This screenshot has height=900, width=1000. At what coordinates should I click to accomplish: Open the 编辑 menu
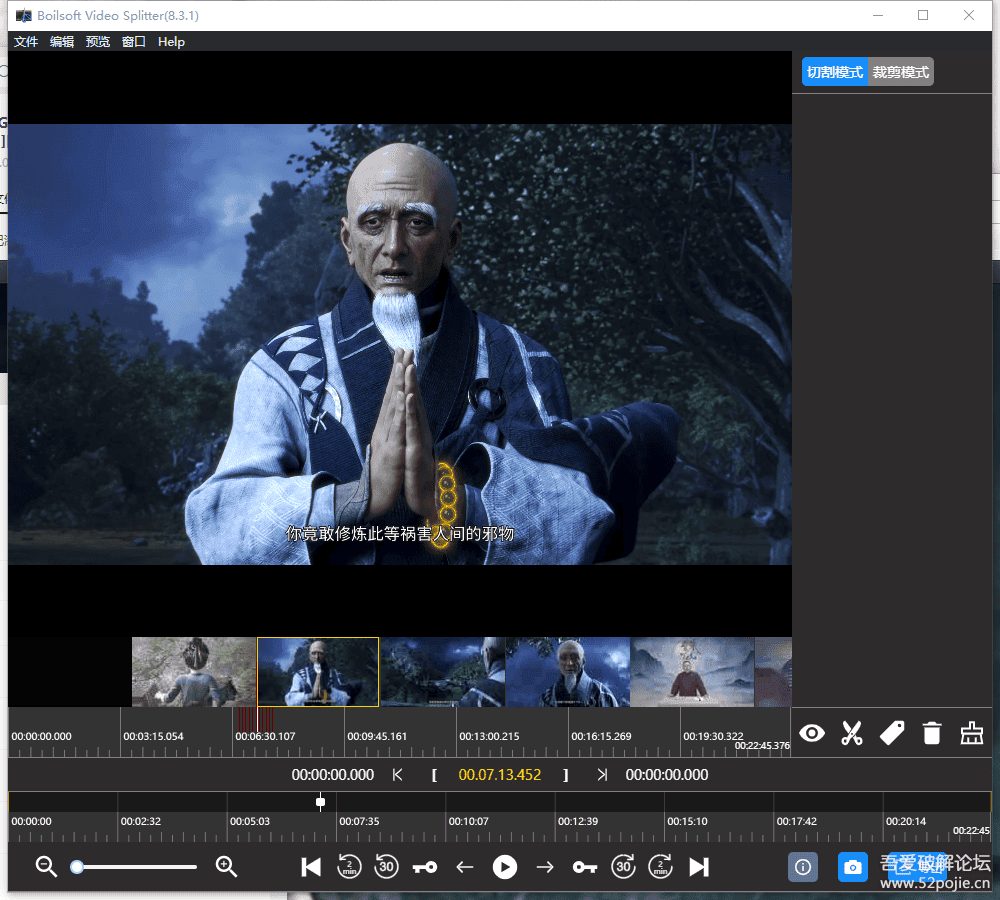[62, 41]
